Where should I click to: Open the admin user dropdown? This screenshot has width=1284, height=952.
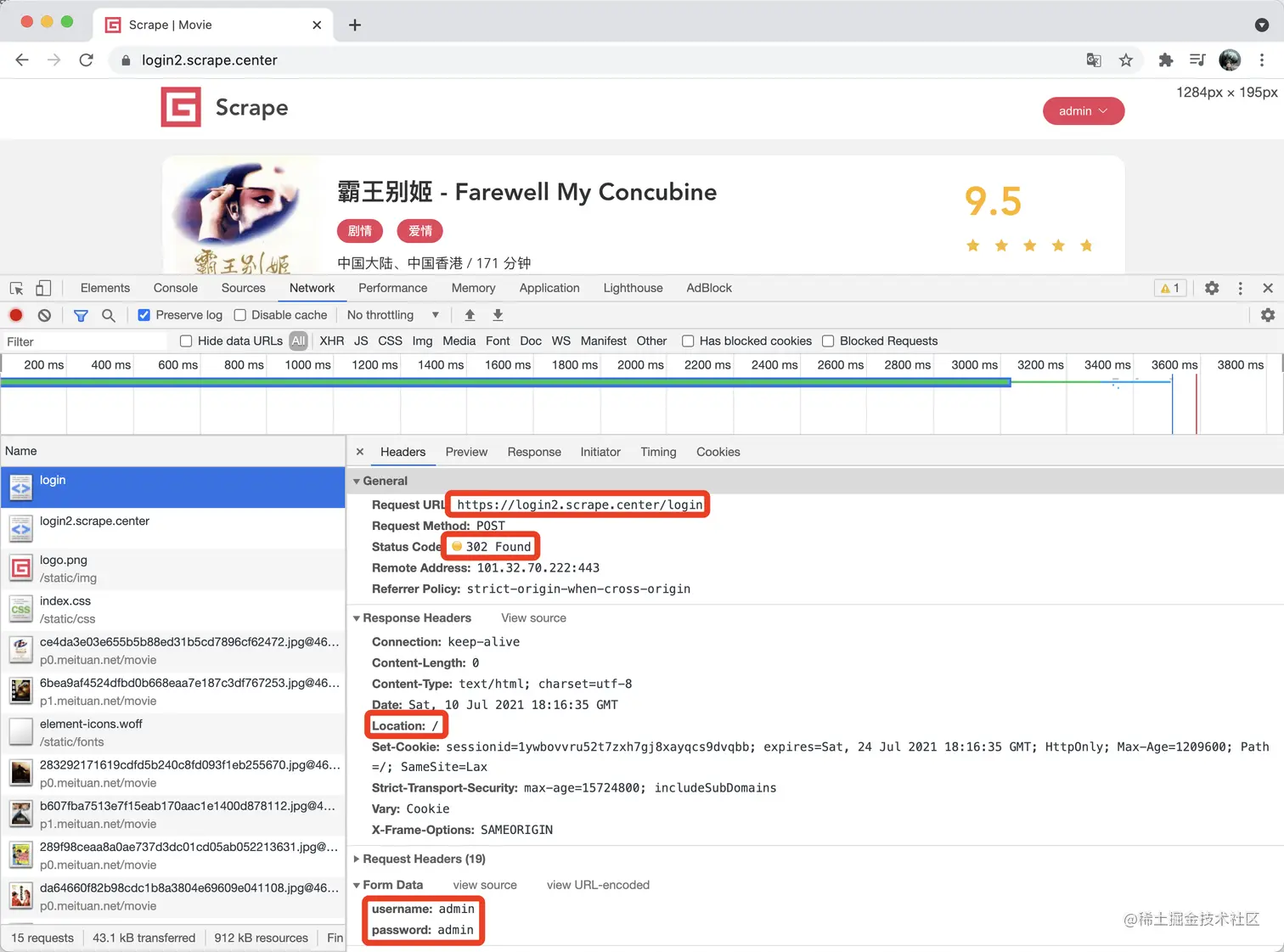click(x=1084, y=111)
